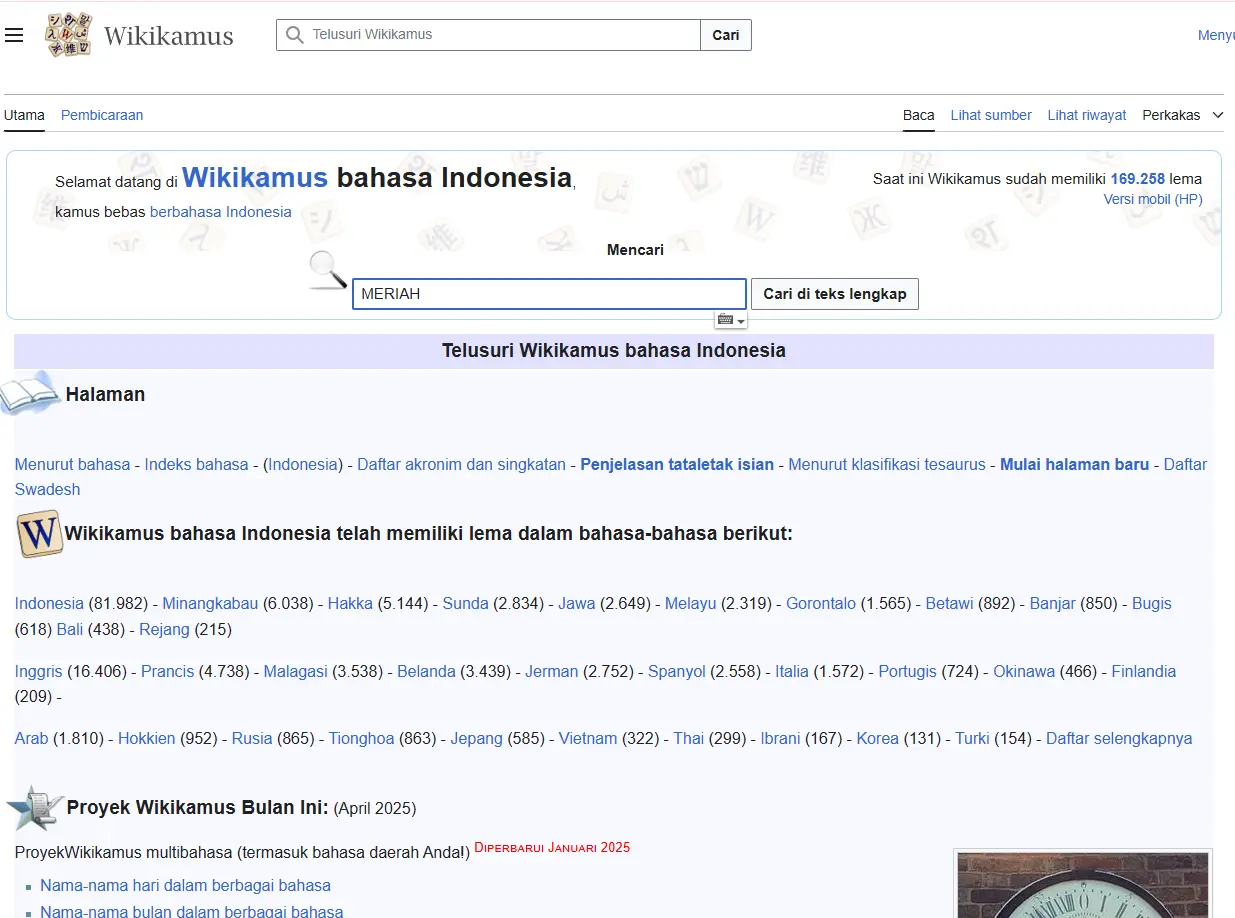
Task: Click the Wikikamus puzzle logo
Action: [68, 34]
